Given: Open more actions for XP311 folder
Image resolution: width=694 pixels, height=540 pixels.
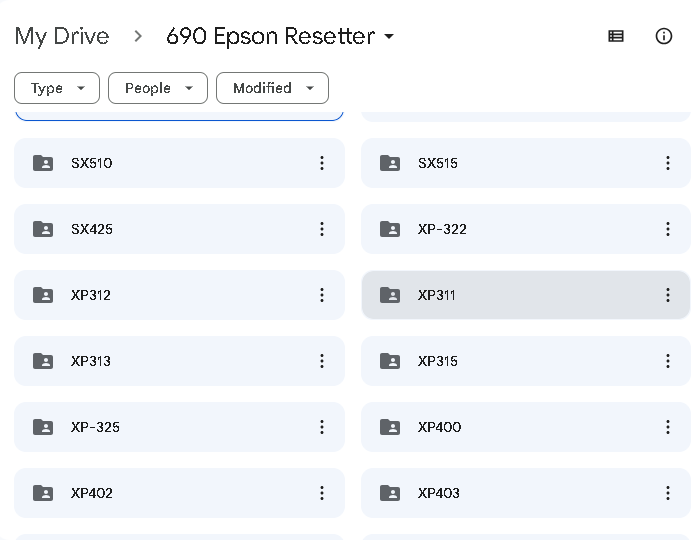Looking at the screenshot, I should (x=668, y=295).
